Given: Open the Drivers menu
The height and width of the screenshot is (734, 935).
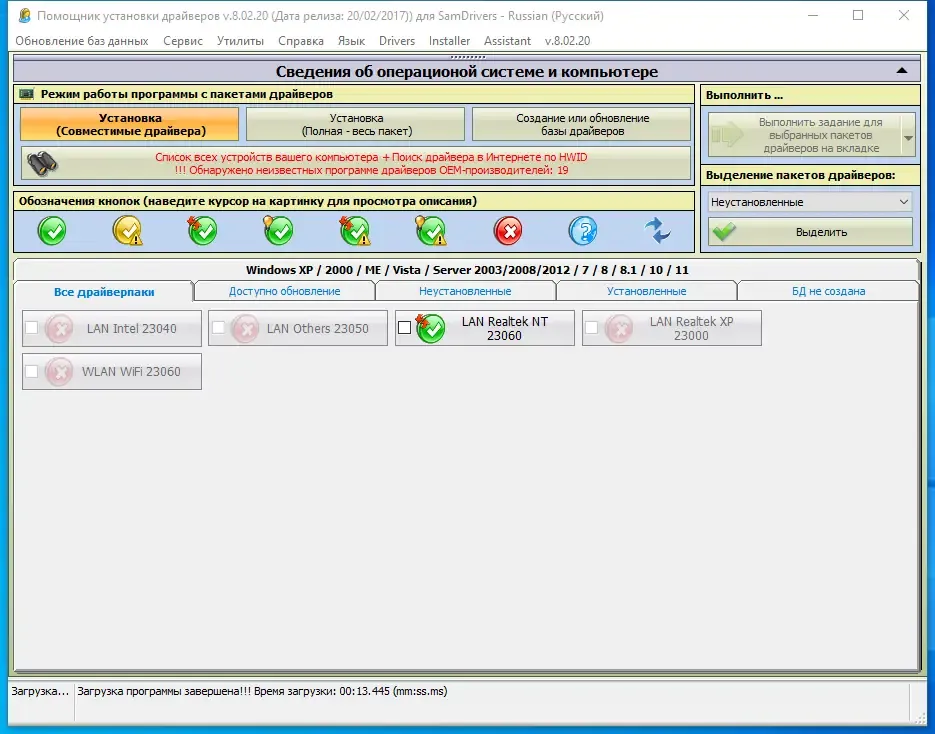Looking at the screenshot, I should (x=397, y=41).
